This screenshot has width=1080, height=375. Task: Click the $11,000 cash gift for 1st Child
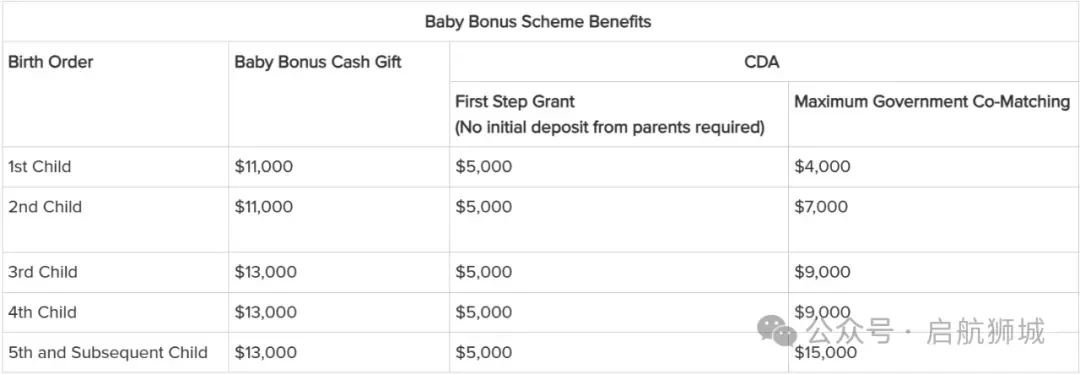click(x=264, y=167)
